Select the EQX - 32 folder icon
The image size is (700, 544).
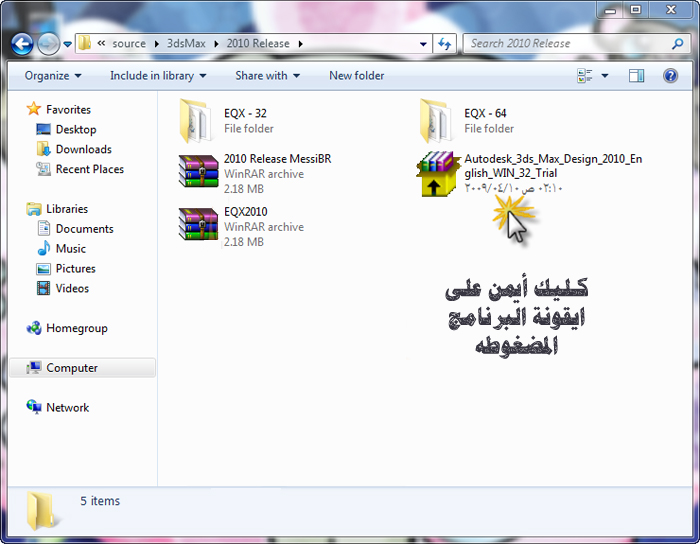[x=196, y=120]
